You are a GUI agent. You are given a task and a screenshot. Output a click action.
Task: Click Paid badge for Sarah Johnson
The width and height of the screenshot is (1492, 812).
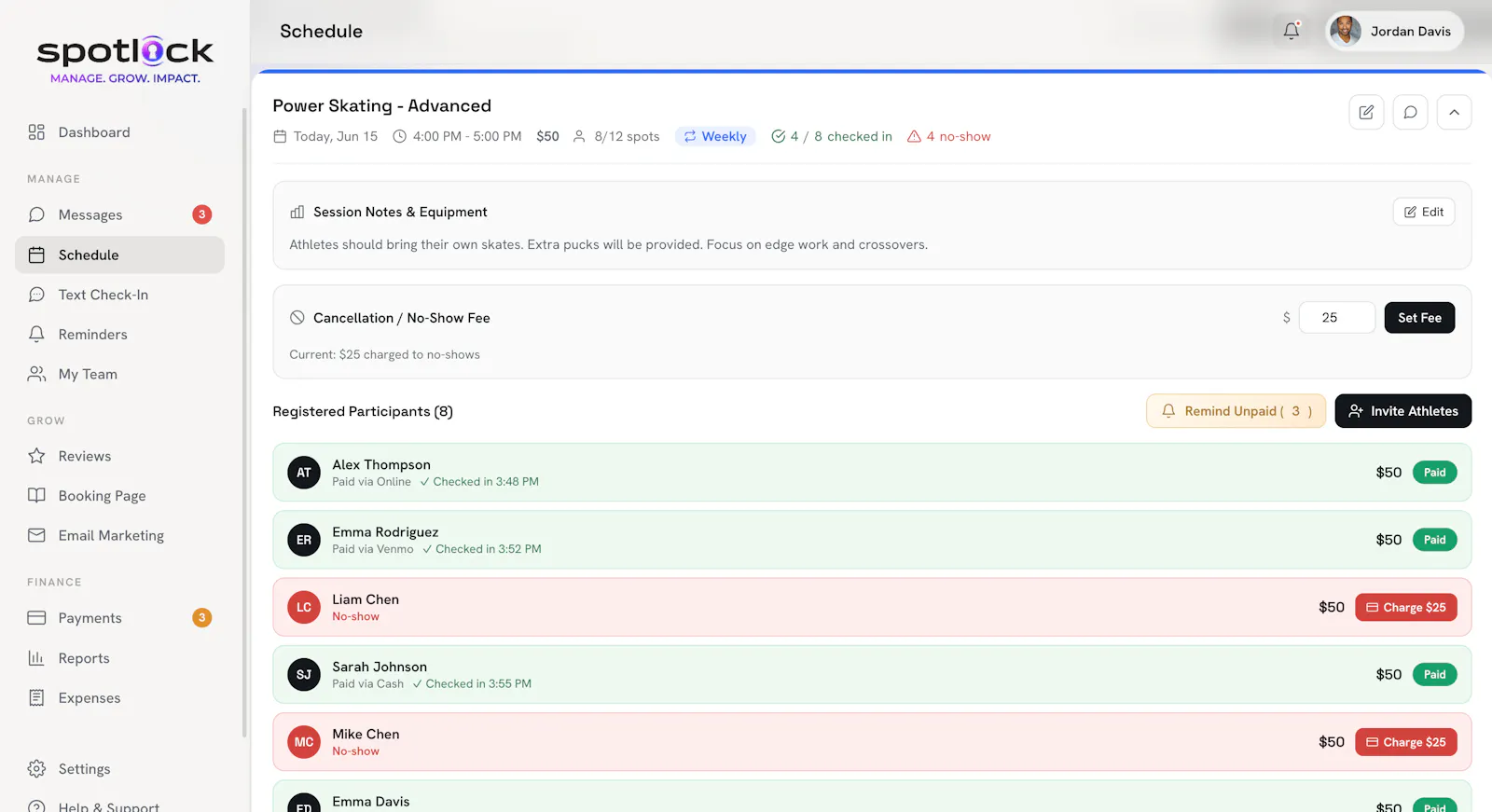[x=1434, y=674]
